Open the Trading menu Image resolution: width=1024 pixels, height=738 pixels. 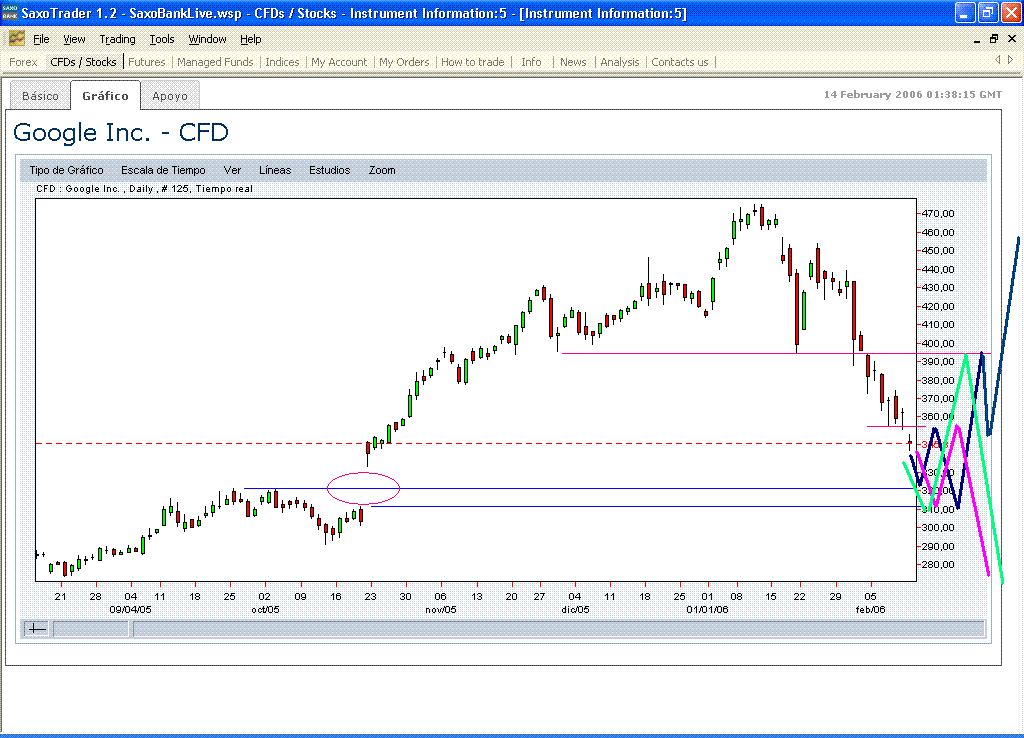tap(118, 39)
